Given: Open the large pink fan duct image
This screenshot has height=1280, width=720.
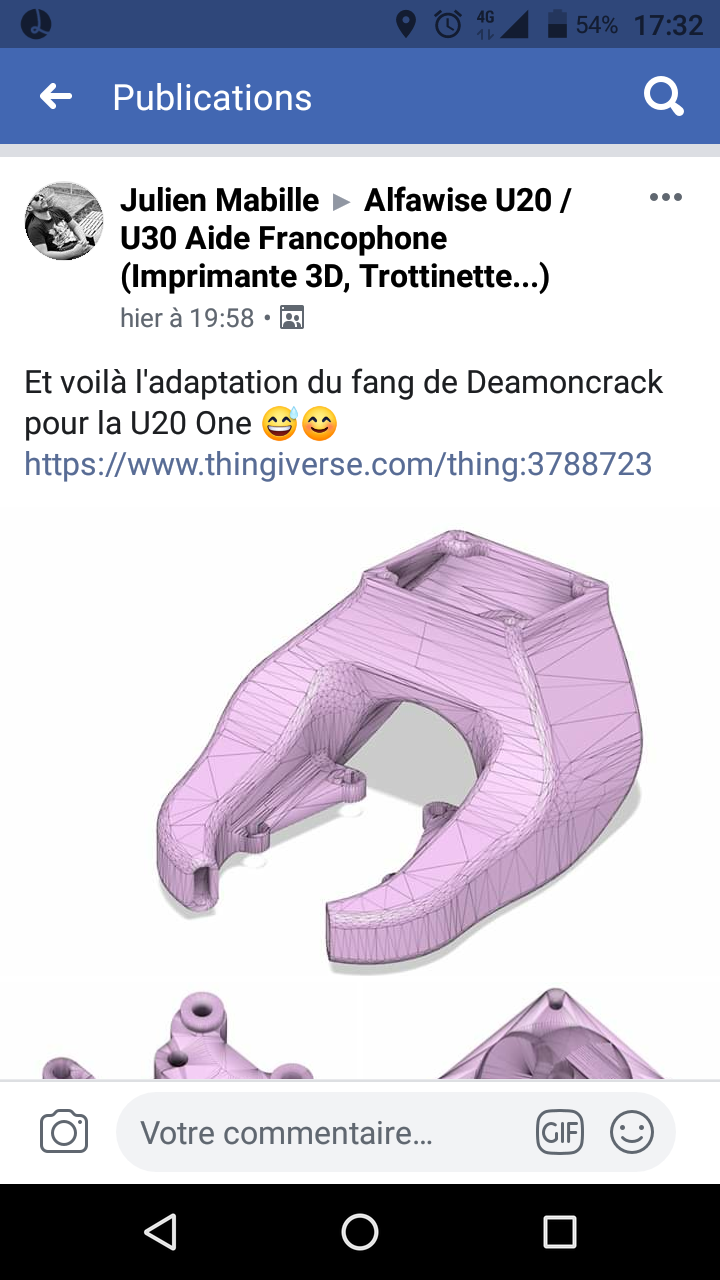Looking at the screenshot, I should coord(360,745).
